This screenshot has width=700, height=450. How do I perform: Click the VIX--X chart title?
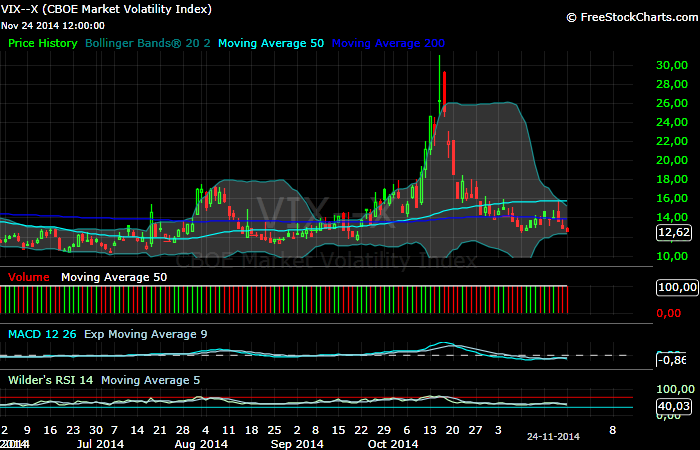pos(106,9)
